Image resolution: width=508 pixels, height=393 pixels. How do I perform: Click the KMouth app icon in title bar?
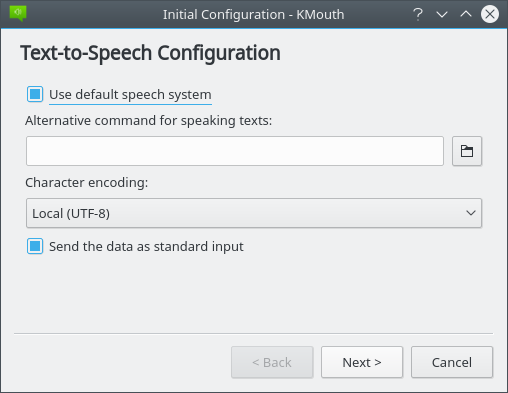coord(18,14)
